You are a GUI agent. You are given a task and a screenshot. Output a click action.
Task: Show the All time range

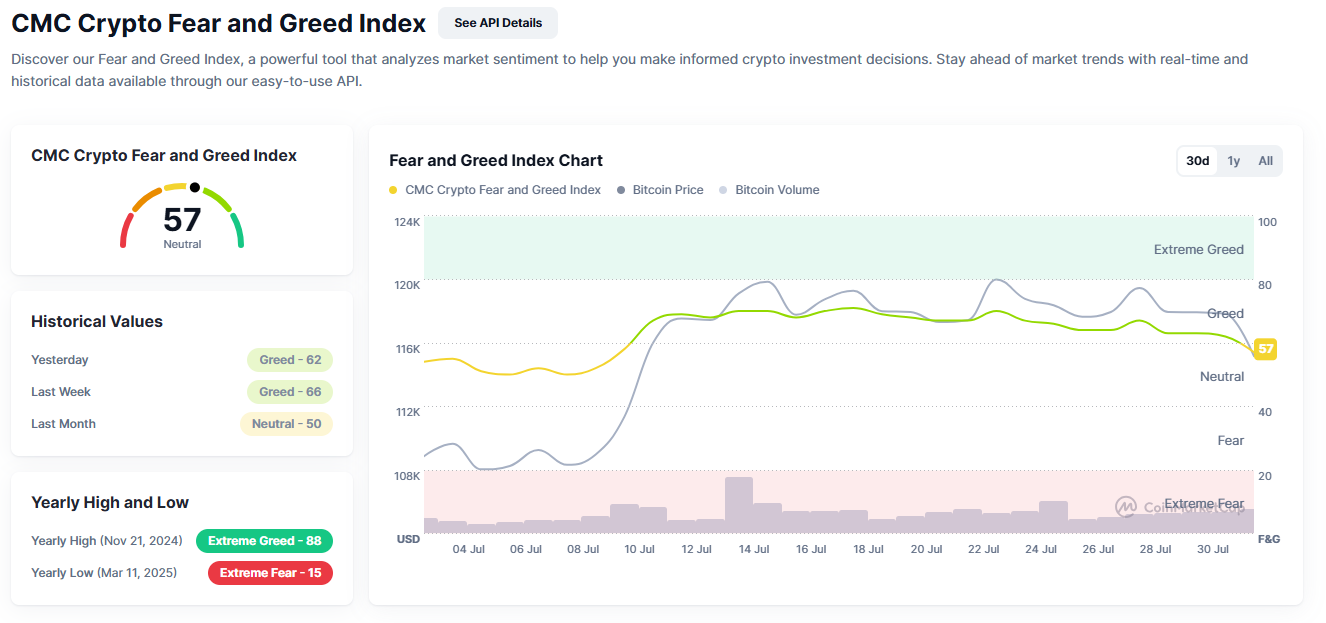(x=1266, y=161)
